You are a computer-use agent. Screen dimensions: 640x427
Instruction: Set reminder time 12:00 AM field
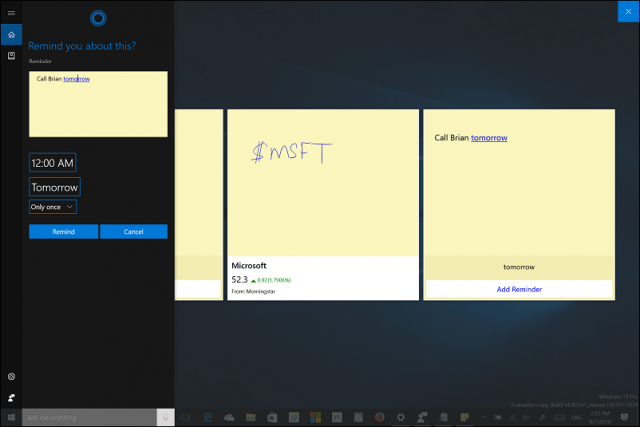click(53, 163)
